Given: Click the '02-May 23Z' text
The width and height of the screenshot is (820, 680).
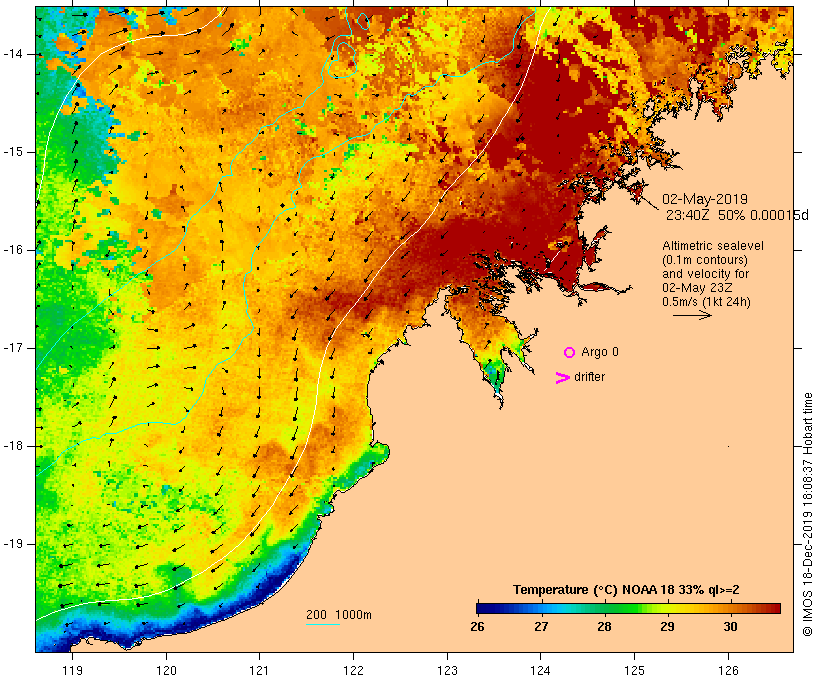Looking at the screenshot, I should (697, 288).
